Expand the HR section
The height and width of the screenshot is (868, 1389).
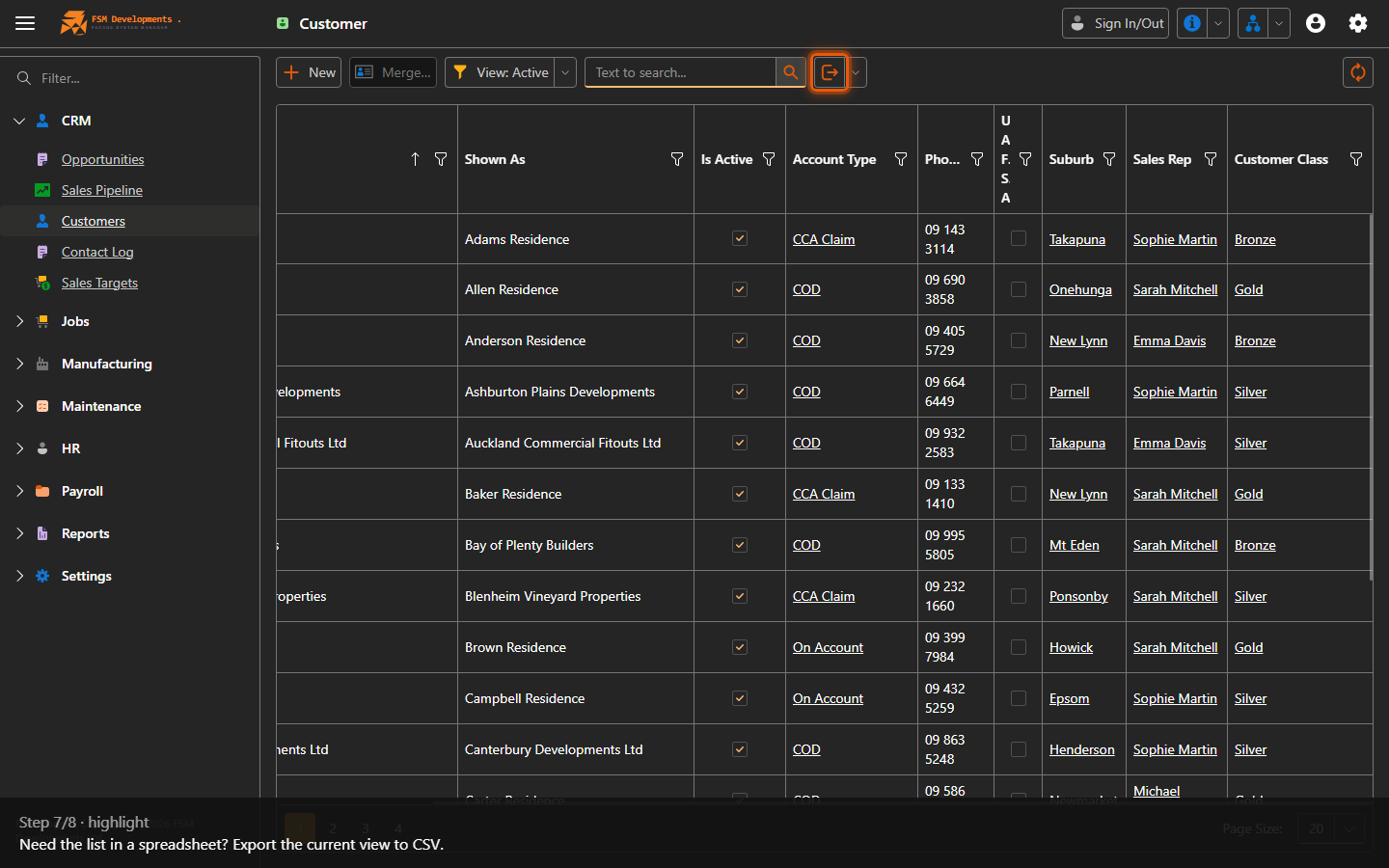coord(19,448)
